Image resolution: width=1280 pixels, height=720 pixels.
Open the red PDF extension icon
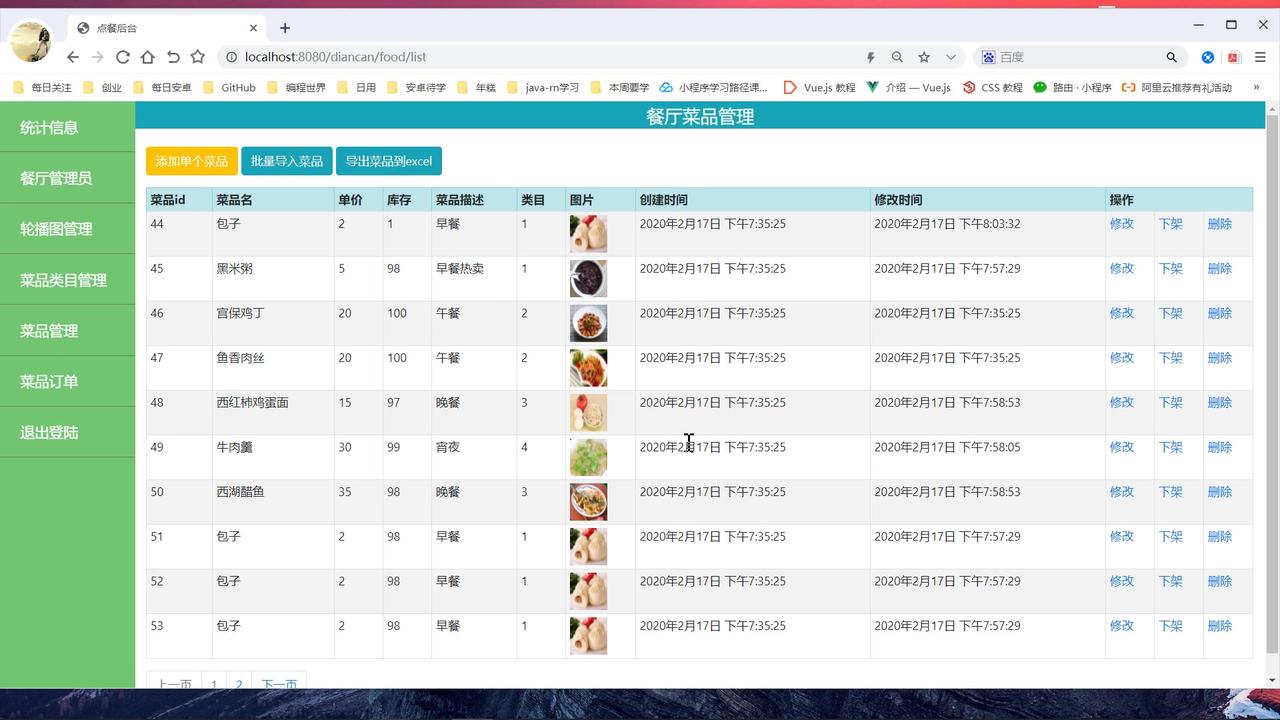(x=1234, y=57)
